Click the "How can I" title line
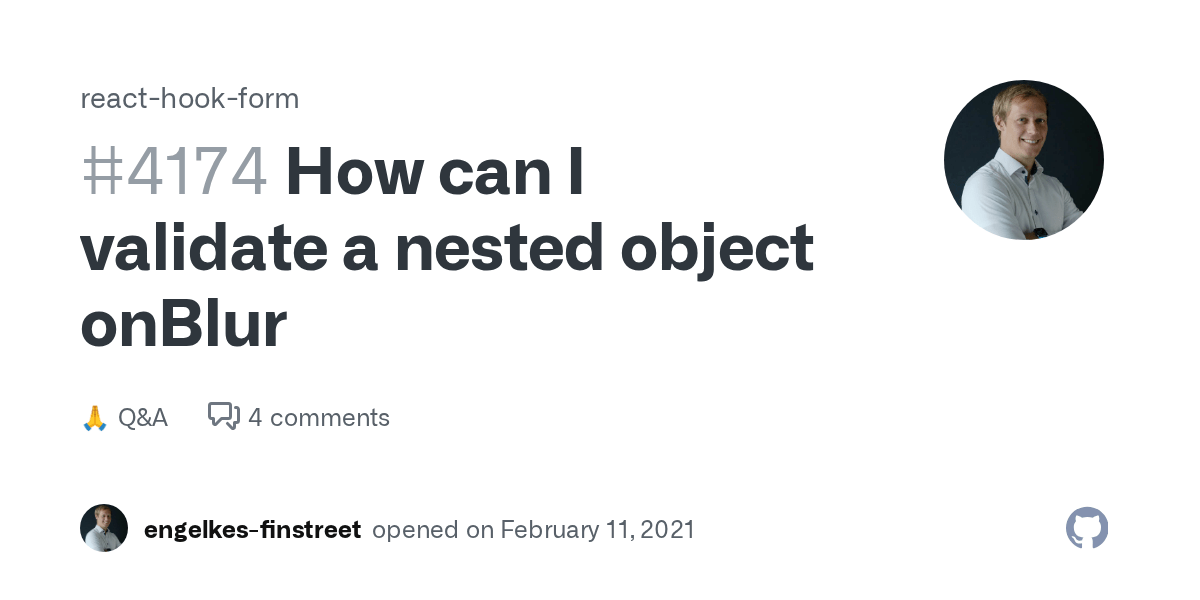This screenshot has width=1200, height=600. pyautogui.click(x=434, y=172)
